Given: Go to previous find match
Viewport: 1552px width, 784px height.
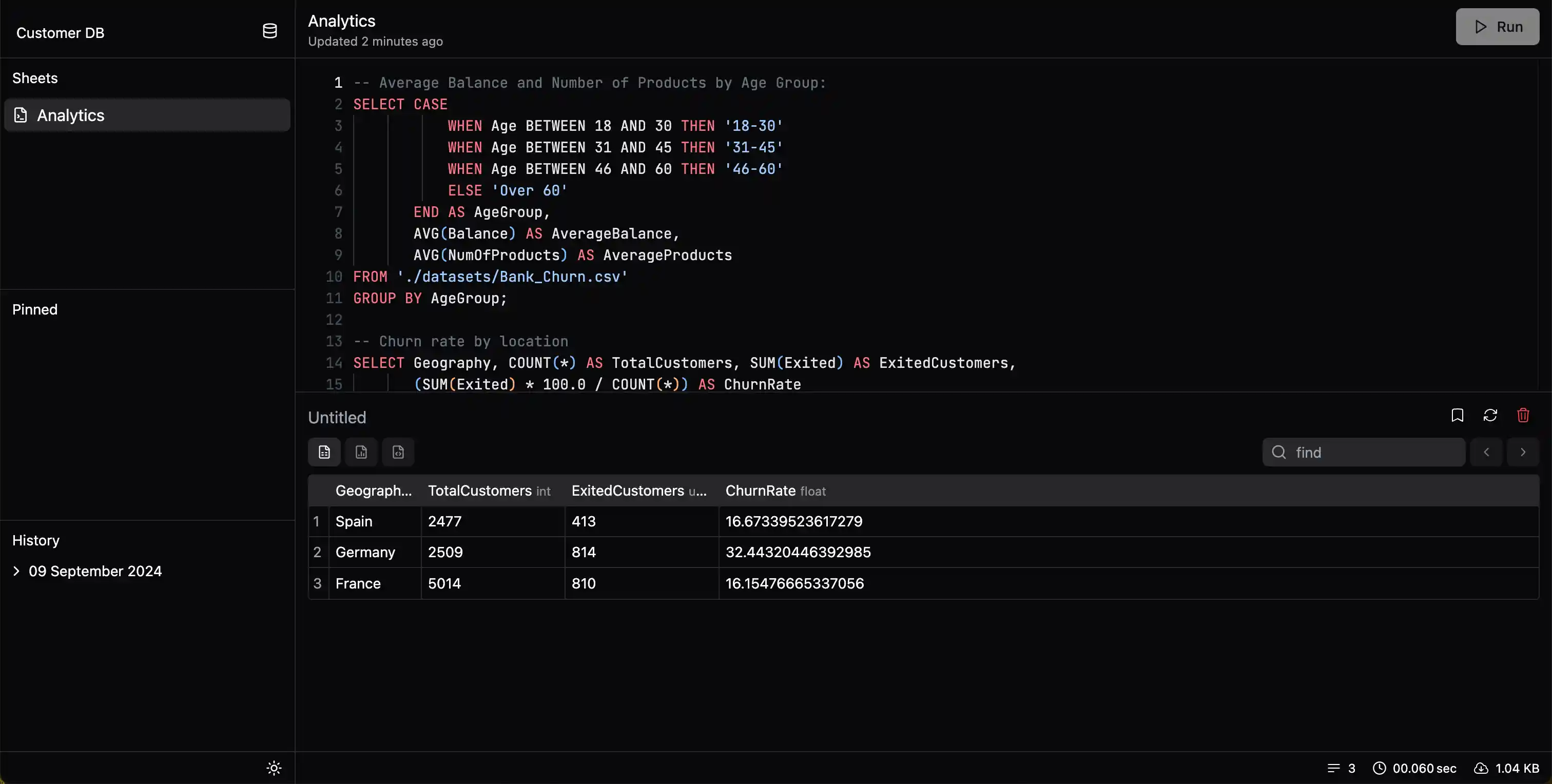Looking at the screenshot, I should pos(1486,452).
